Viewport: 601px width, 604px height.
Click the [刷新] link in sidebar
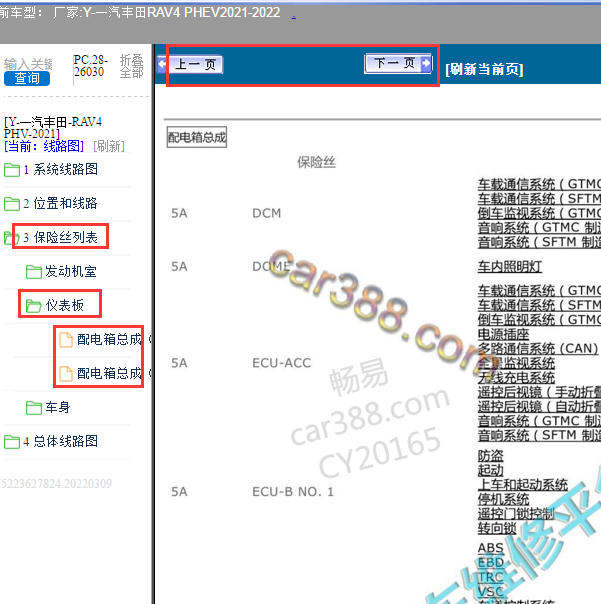point(109,146)
